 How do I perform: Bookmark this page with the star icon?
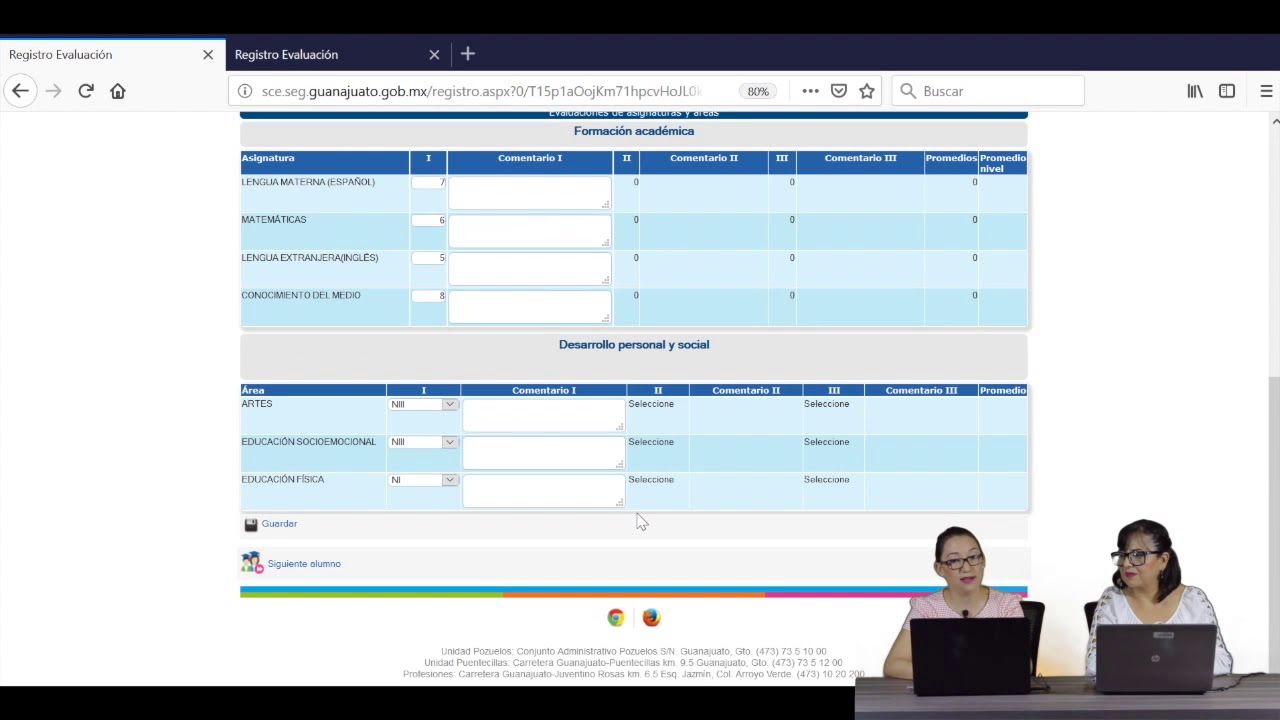[x=867, y=91]
